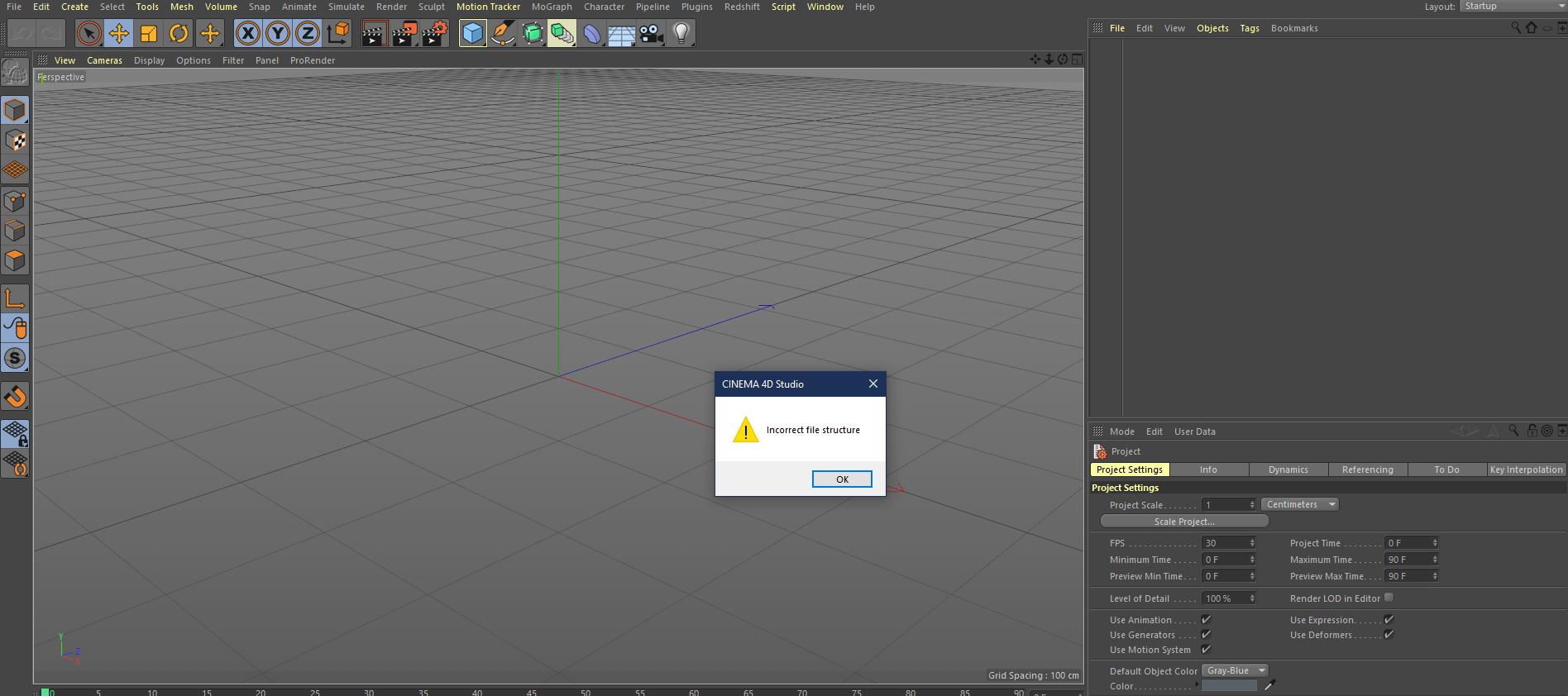Toggle the Z axis lock

308,33
